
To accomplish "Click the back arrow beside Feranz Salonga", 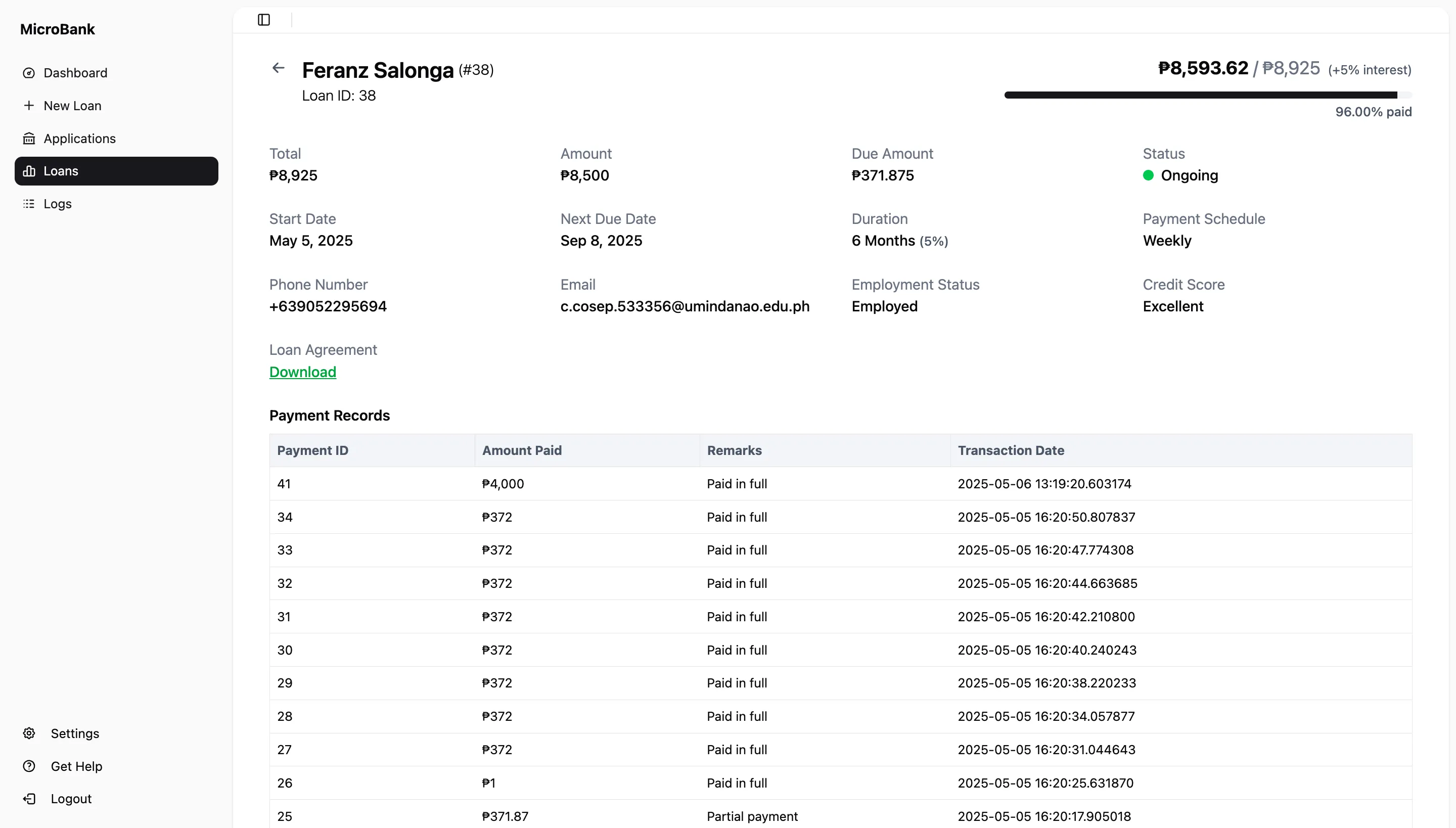I will 278,68.
